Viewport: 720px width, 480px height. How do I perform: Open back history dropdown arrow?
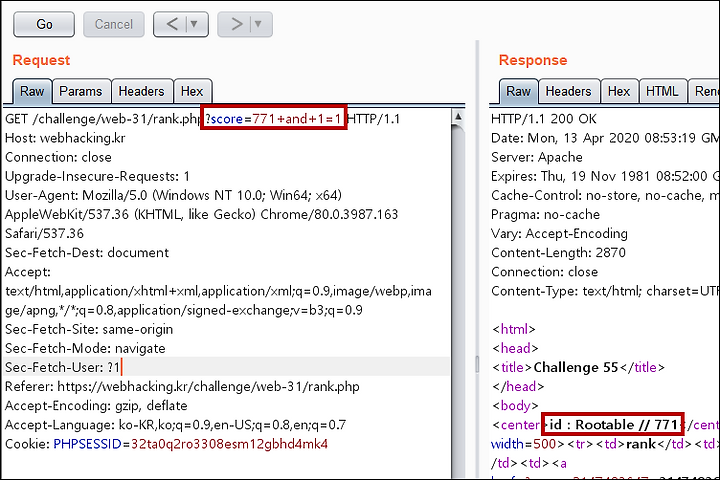coord(195,24)
